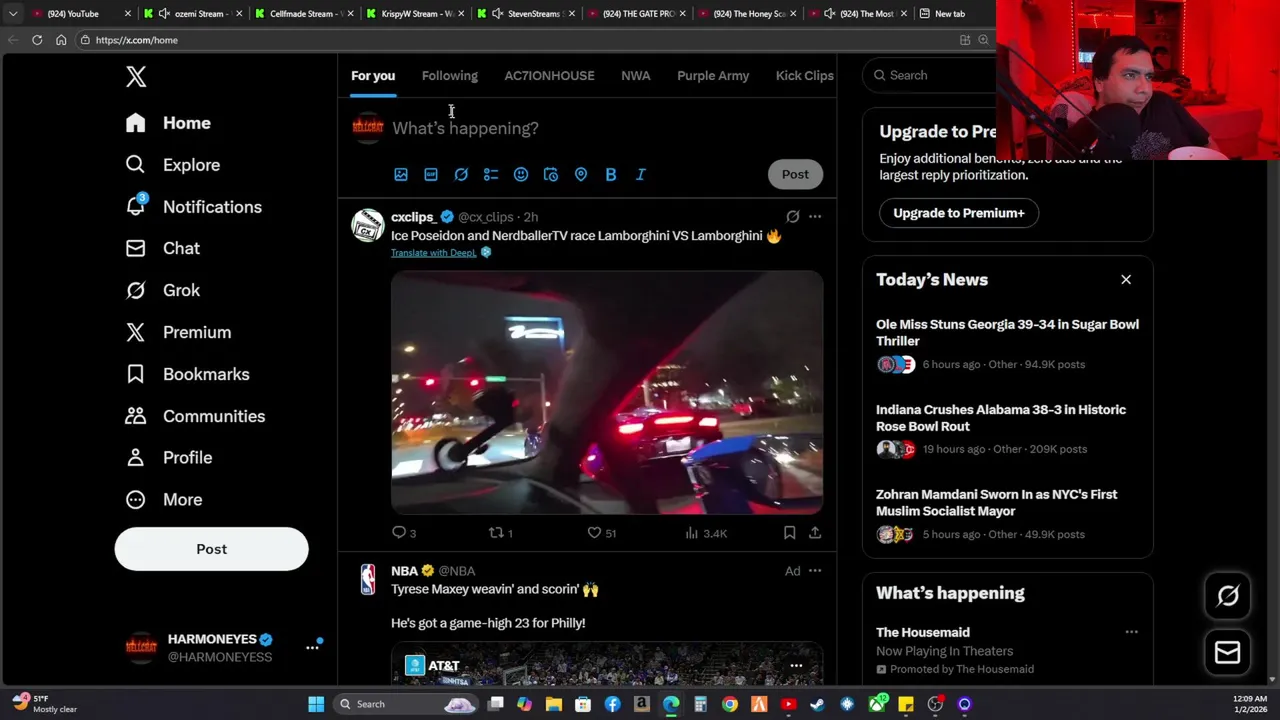Click the composer Post button
Screen dimensions: 1280x720
click(795, 174)
